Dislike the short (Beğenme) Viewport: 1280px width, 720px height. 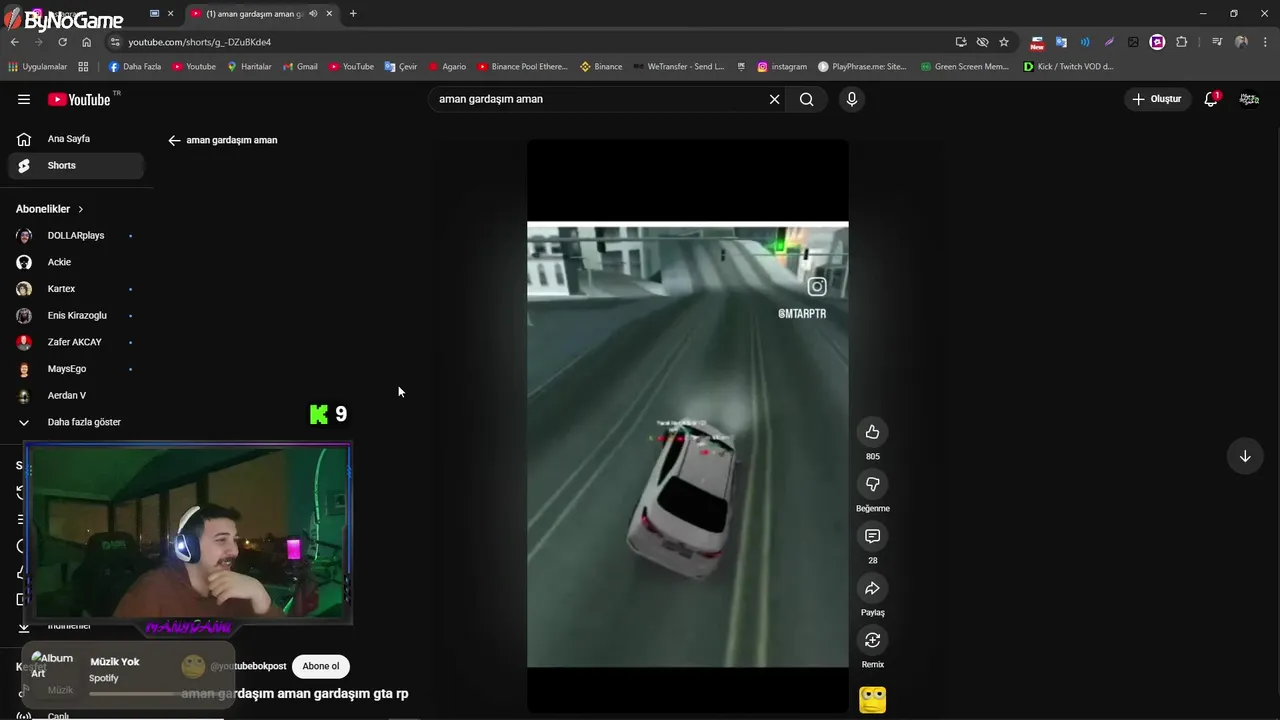[872, 484]
